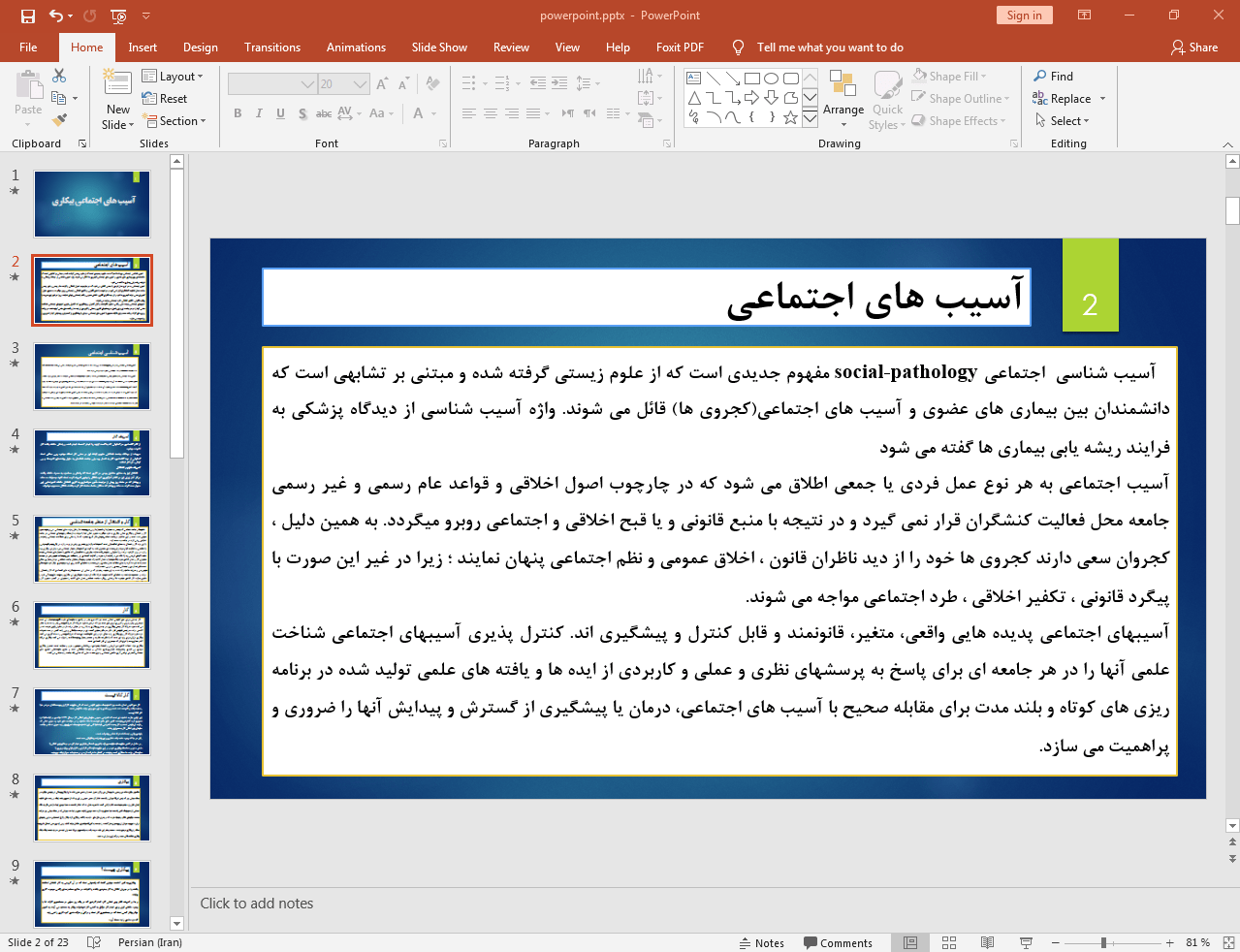This screenshot has width=1240, height=952.
Task: Save the presentation from the quick access toolbar
Action: [x=27, y=16]
